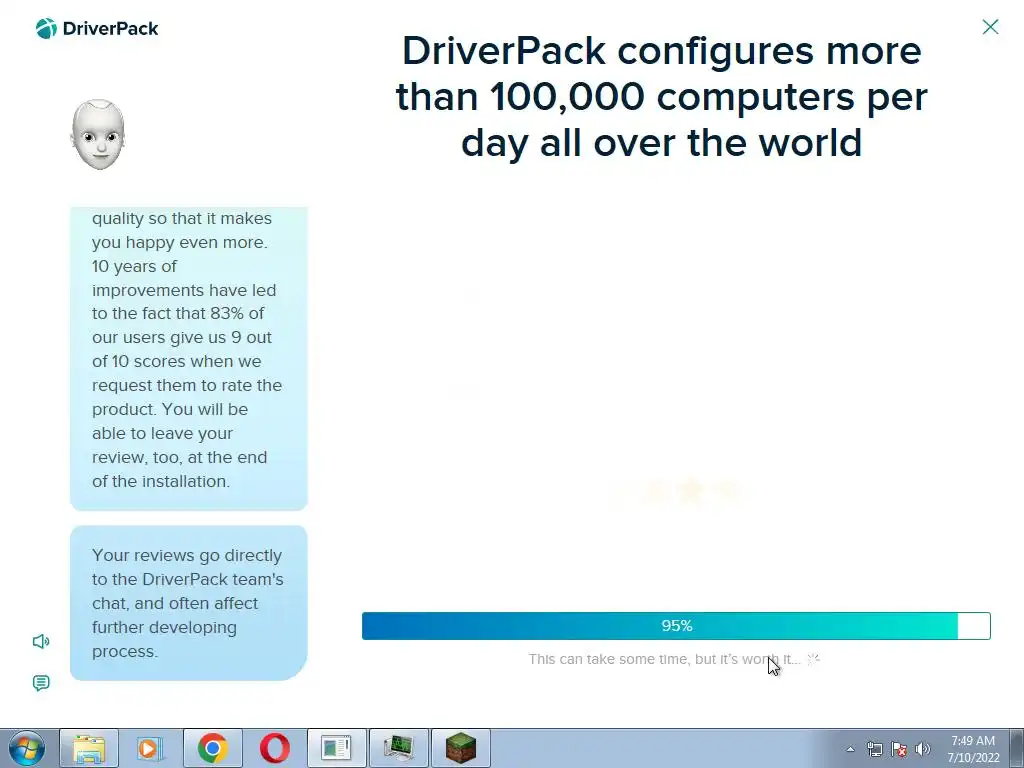Click the taskbar clock showing 7:49 AM
This screenshot has height=768, width=1024.
click(x=973, y=749)
